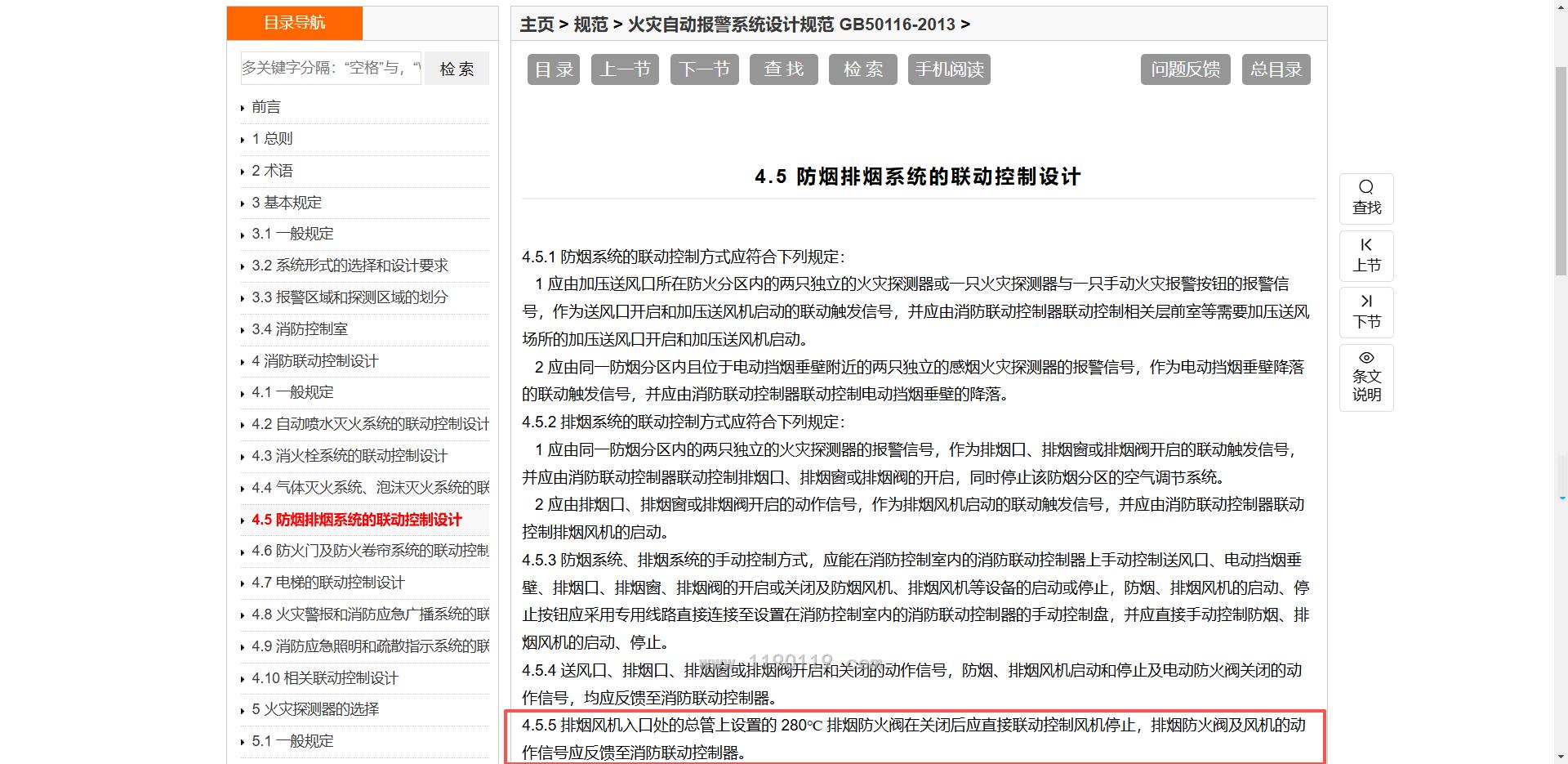
Task: Focus the multi-keyword search input field
Action: point(331,68)
